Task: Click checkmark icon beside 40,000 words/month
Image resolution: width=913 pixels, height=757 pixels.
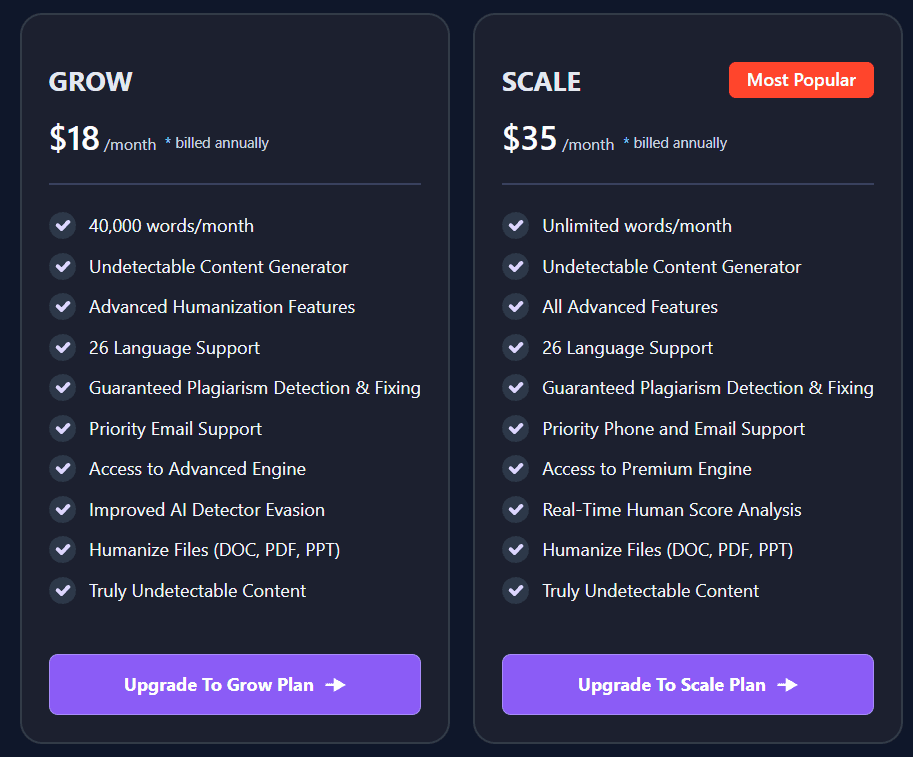Action: tap(63, 226)
